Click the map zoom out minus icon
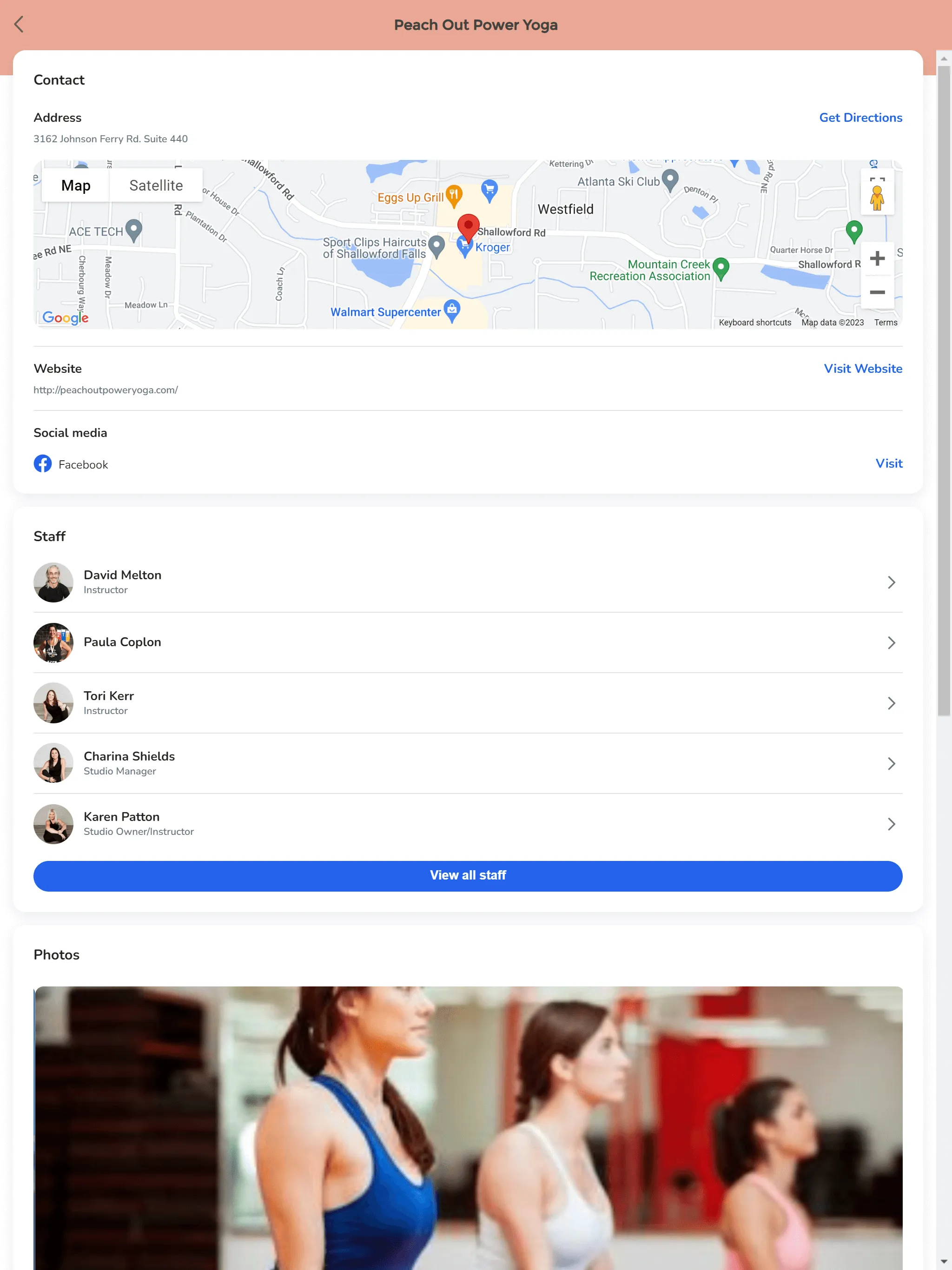Image resolution: width=952 pixels, height=1270 pixels. click(x=877, y=292)
